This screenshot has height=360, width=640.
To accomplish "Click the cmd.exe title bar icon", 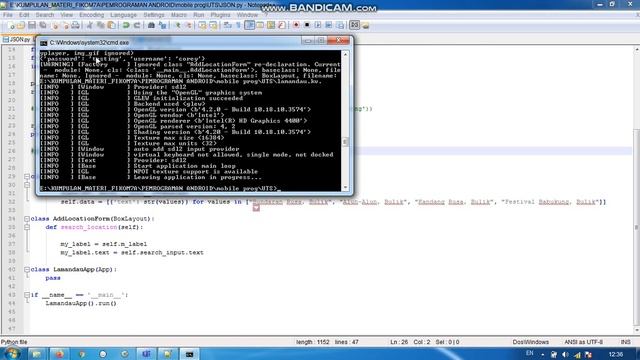I will point(43,42).
